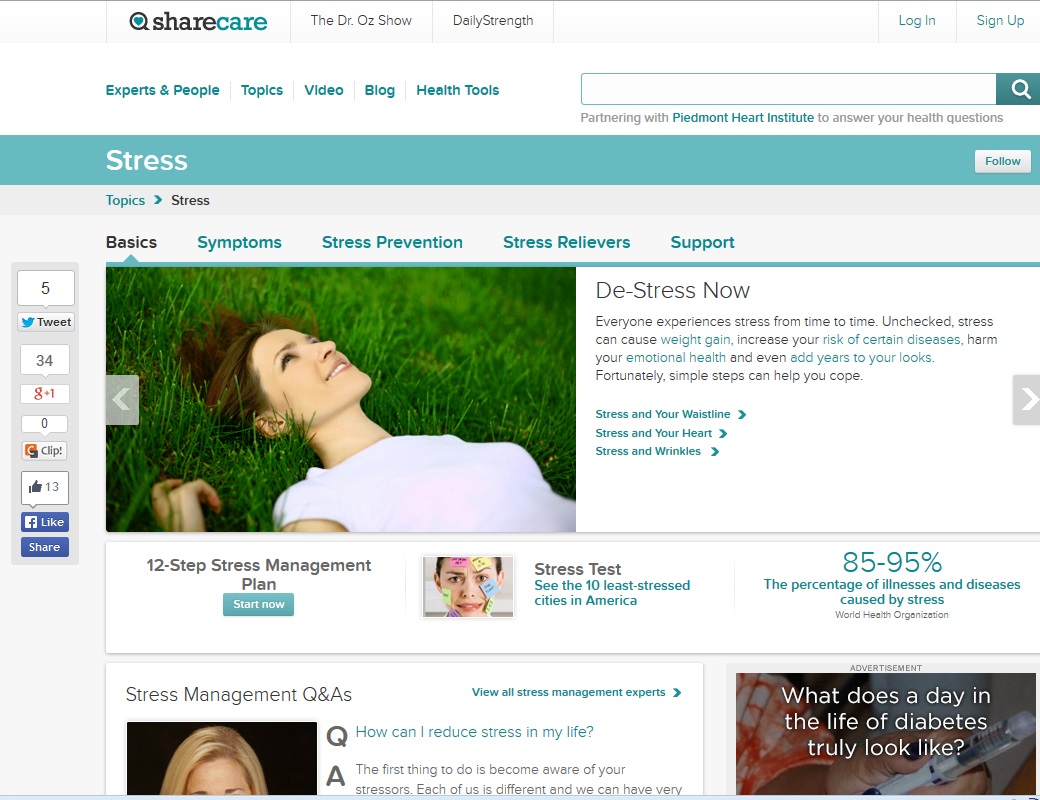The height and width of the screenshot is (800, 1040).
Task: Click the 12-Step Stress Management Plan heading
Action: [x=259, y=574]
